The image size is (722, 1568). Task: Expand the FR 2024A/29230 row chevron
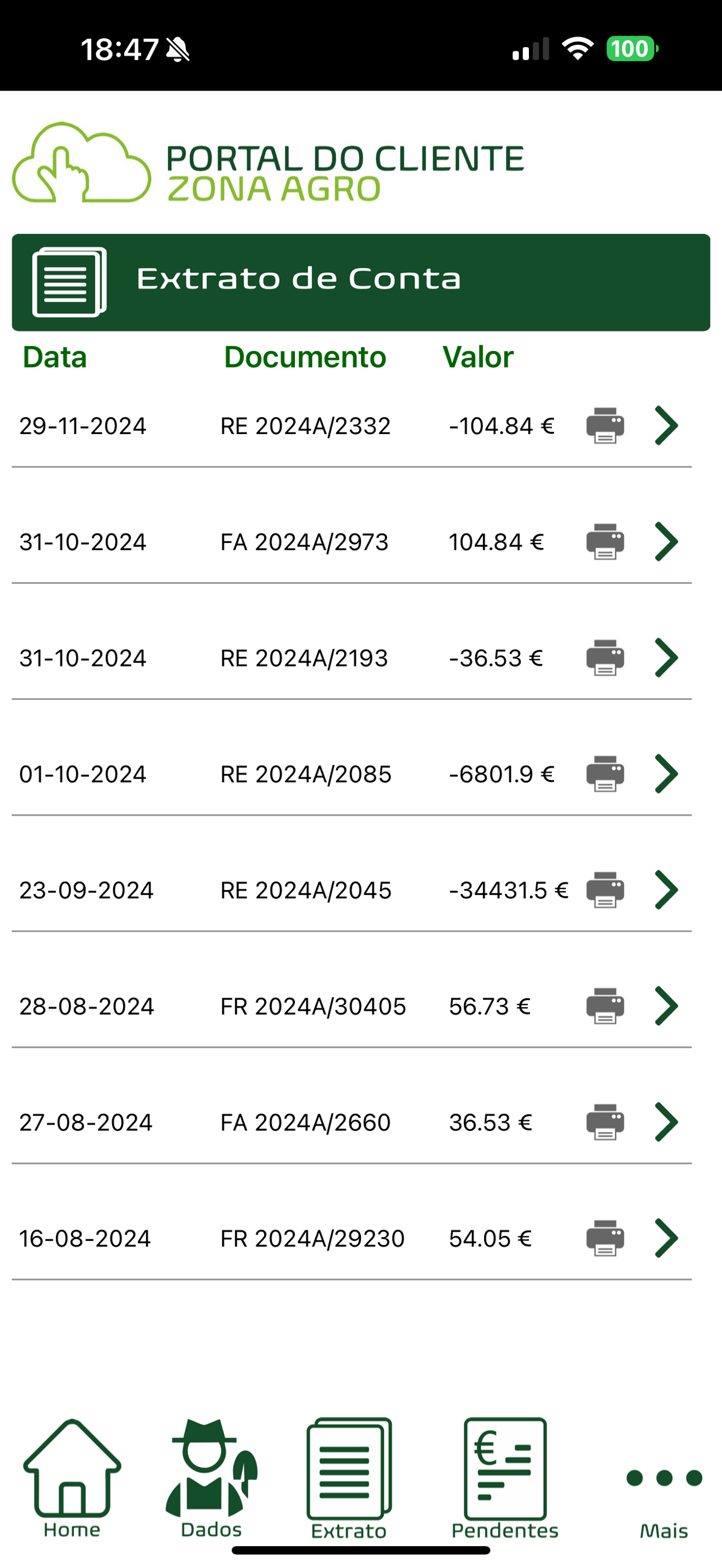point(666,1239)
